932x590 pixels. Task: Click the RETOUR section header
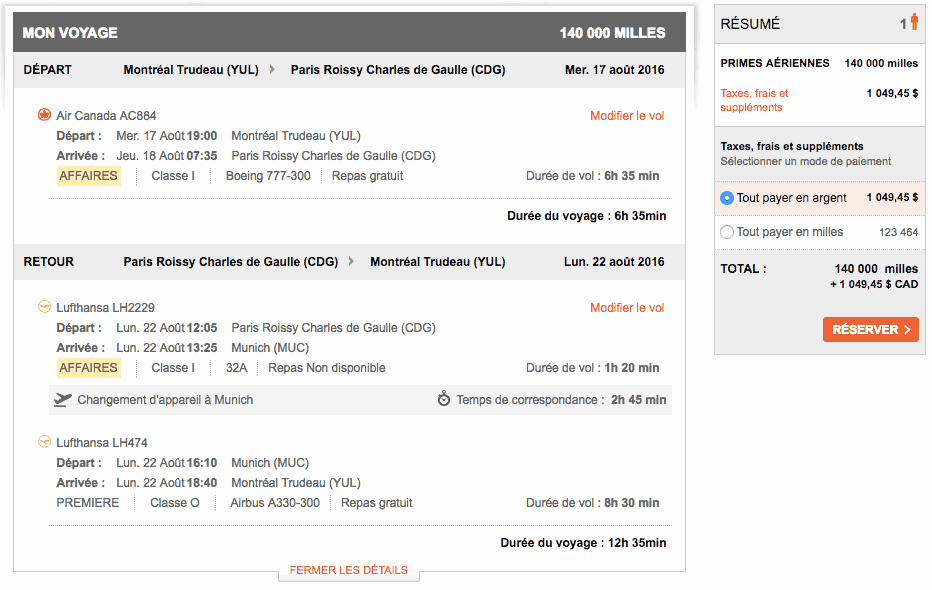[47, 261]
